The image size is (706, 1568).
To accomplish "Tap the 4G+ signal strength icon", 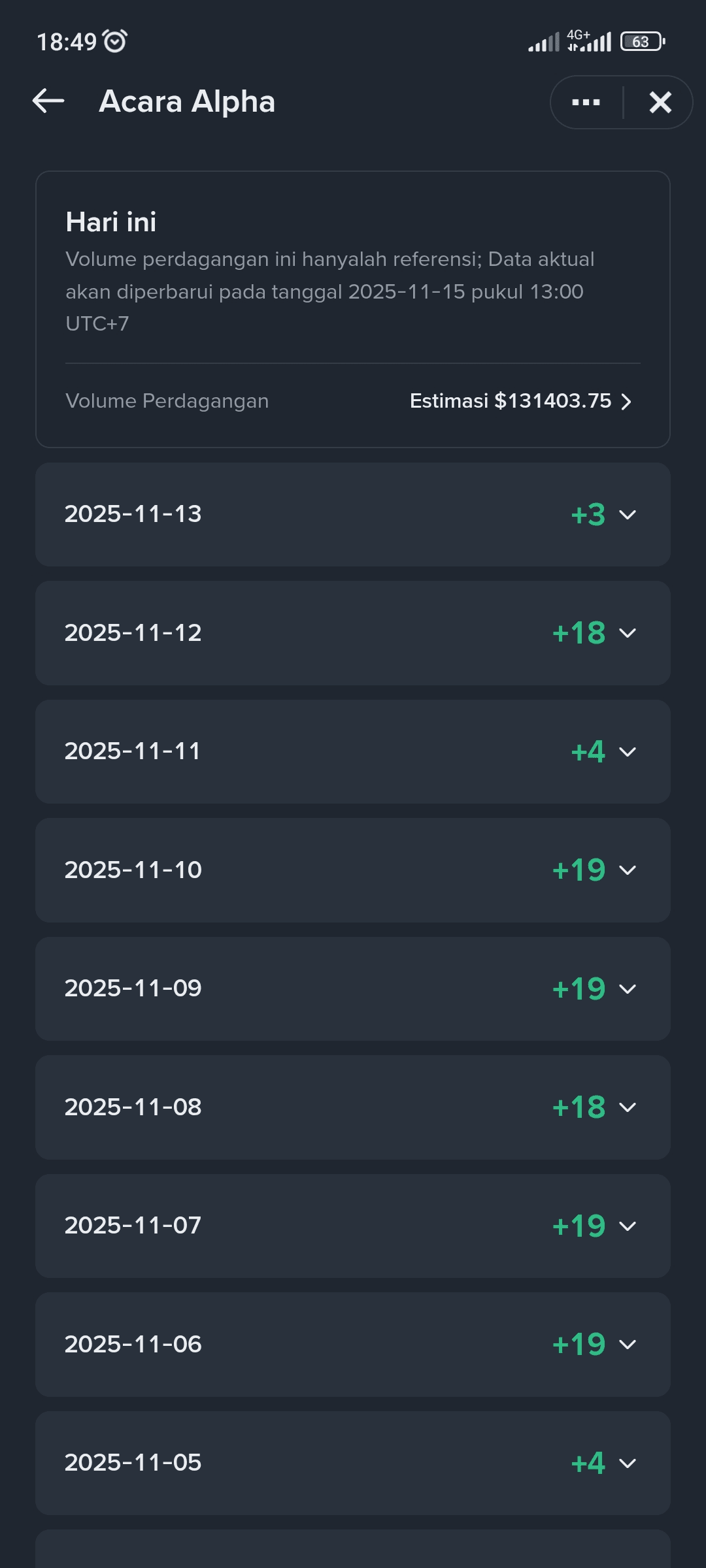I will (590, 41).
